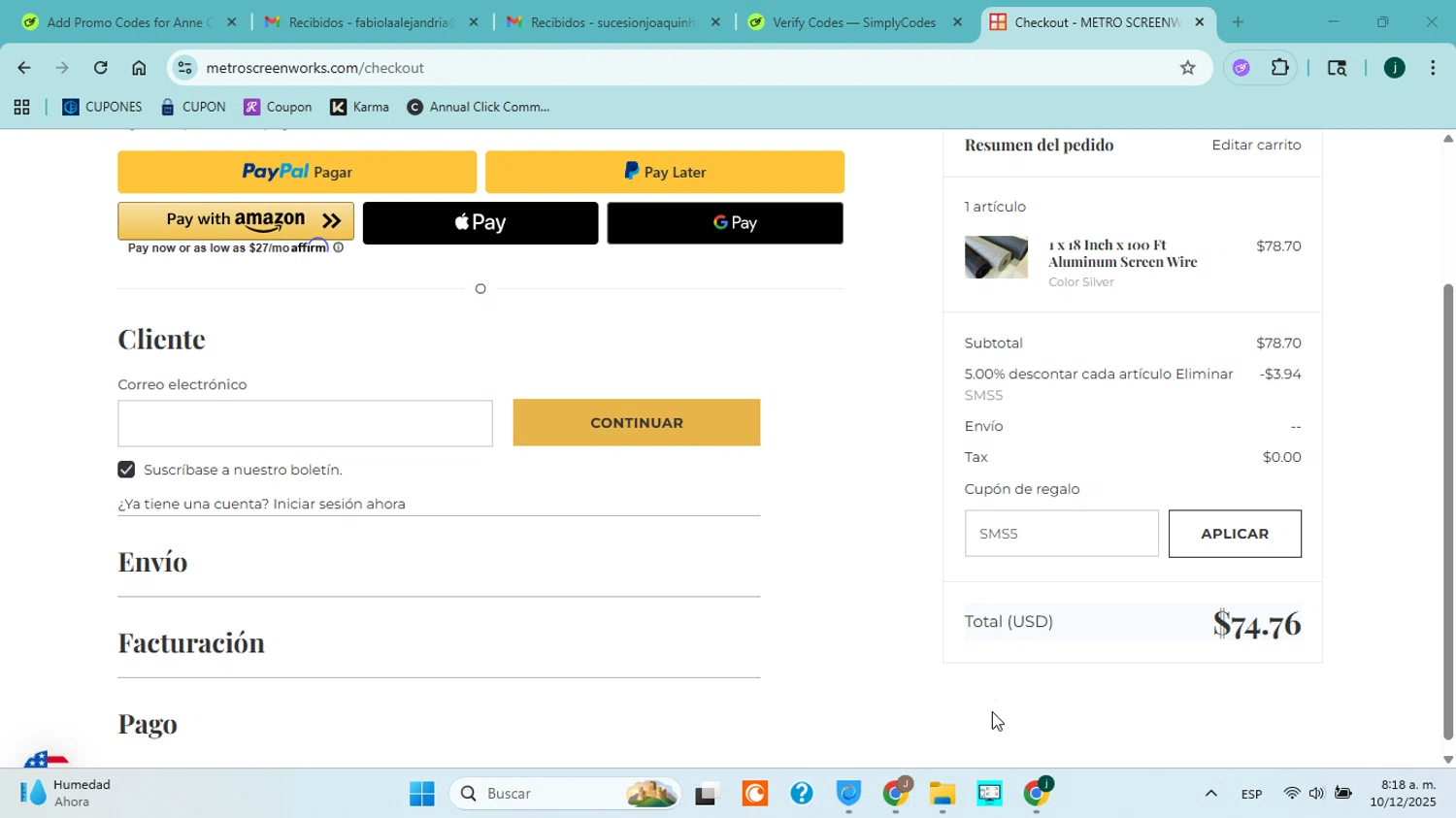The height and width of the screenshot is (818, 1456).
Task: Open the Chrome profile avatar
Action: point(1394,68)
